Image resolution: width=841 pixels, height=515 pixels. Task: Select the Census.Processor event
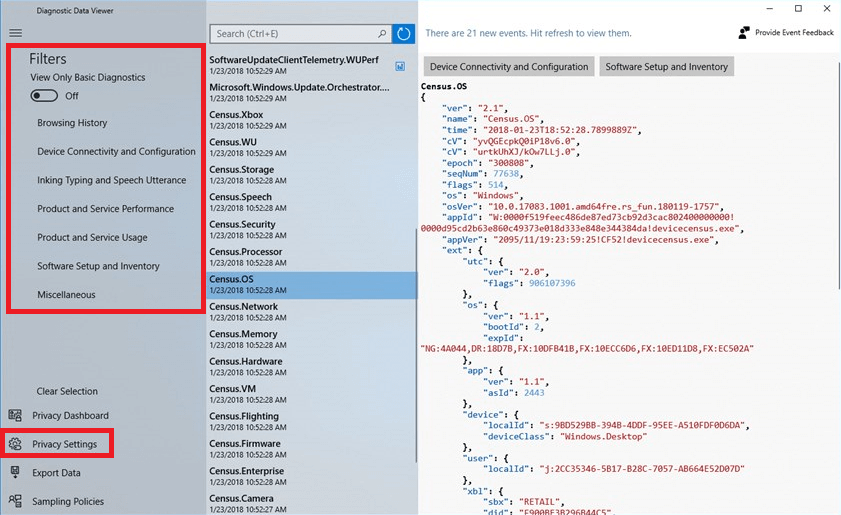point(311,256)
